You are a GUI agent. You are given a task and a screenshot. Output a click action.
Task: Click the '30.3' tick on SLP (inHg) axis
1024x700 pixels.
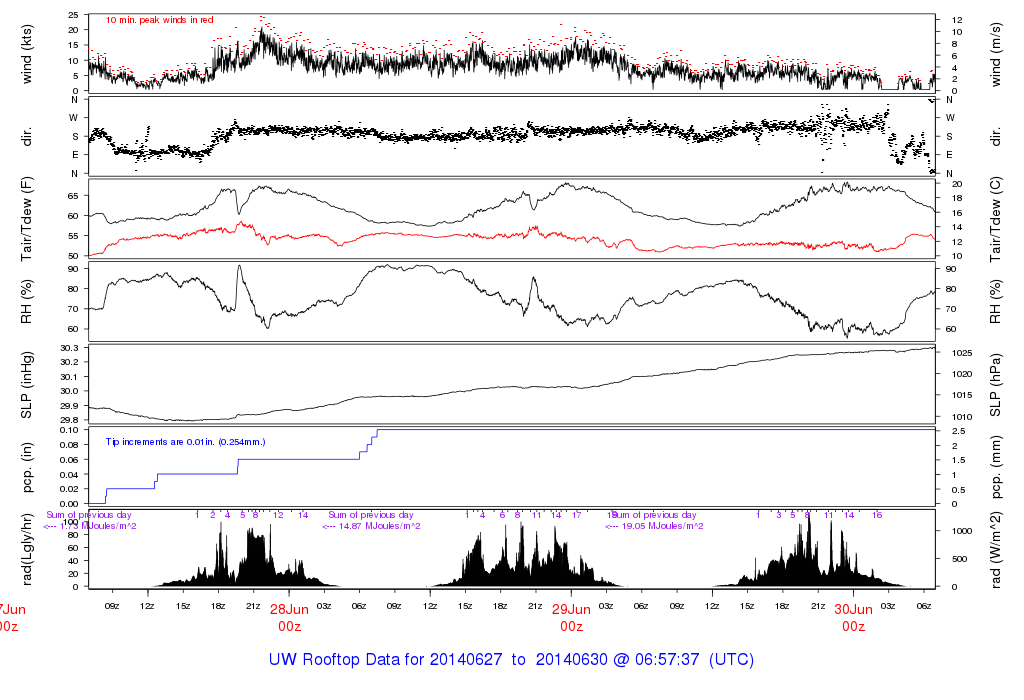69,348
